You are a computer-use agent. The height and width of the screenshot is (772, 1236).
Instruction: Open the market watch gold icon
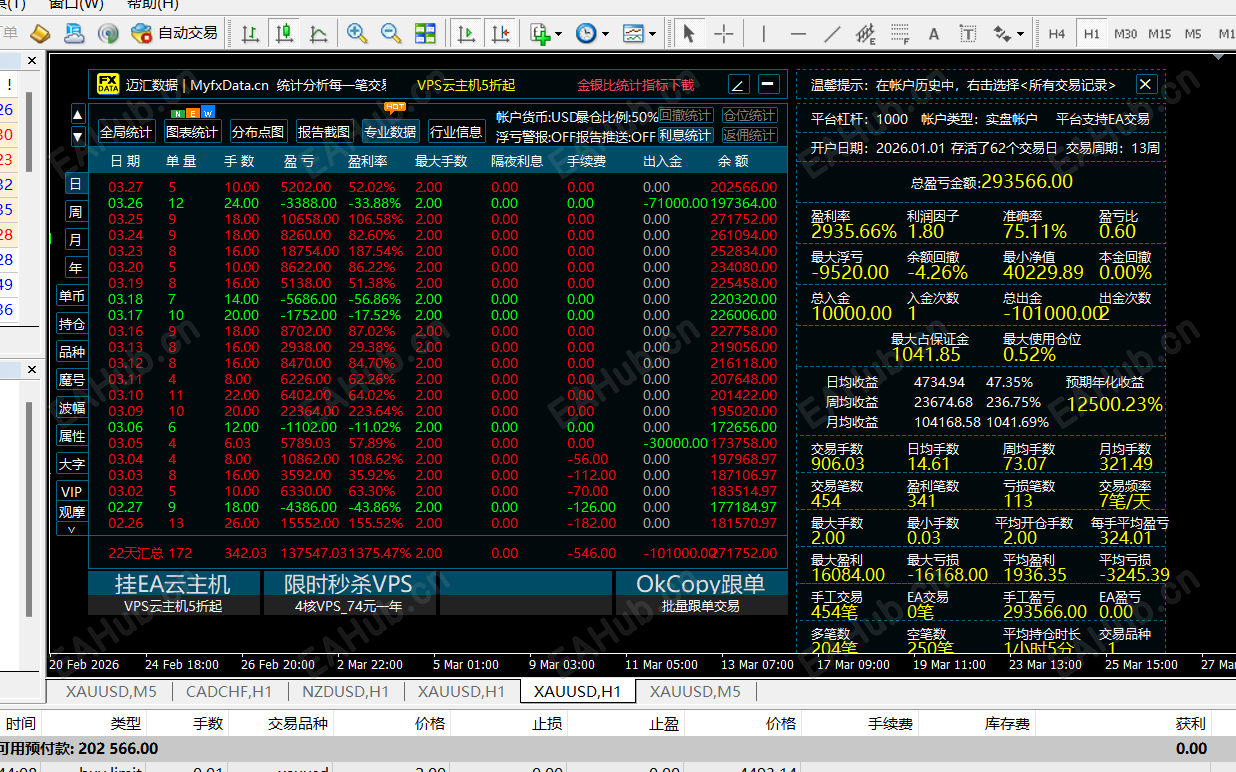click(40, 33)
